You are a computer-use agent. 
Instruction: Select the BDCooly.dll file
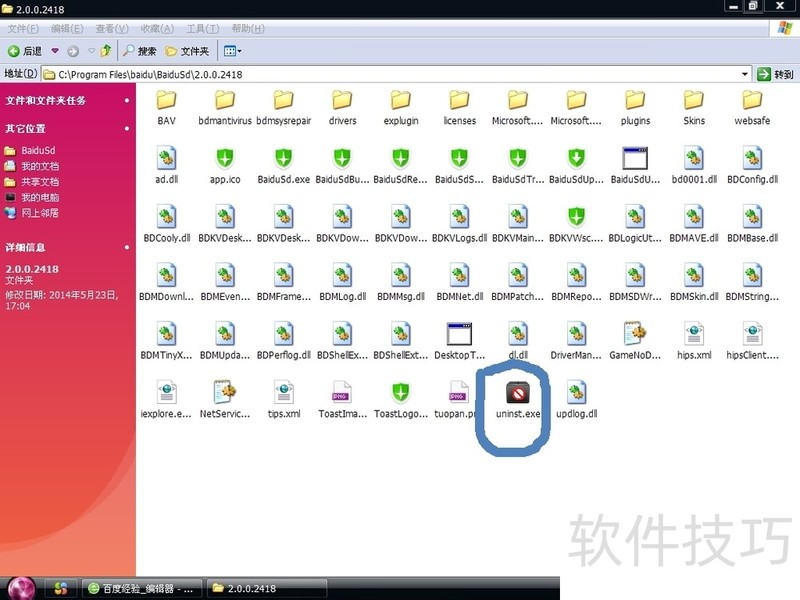click(x=167, y=224)
